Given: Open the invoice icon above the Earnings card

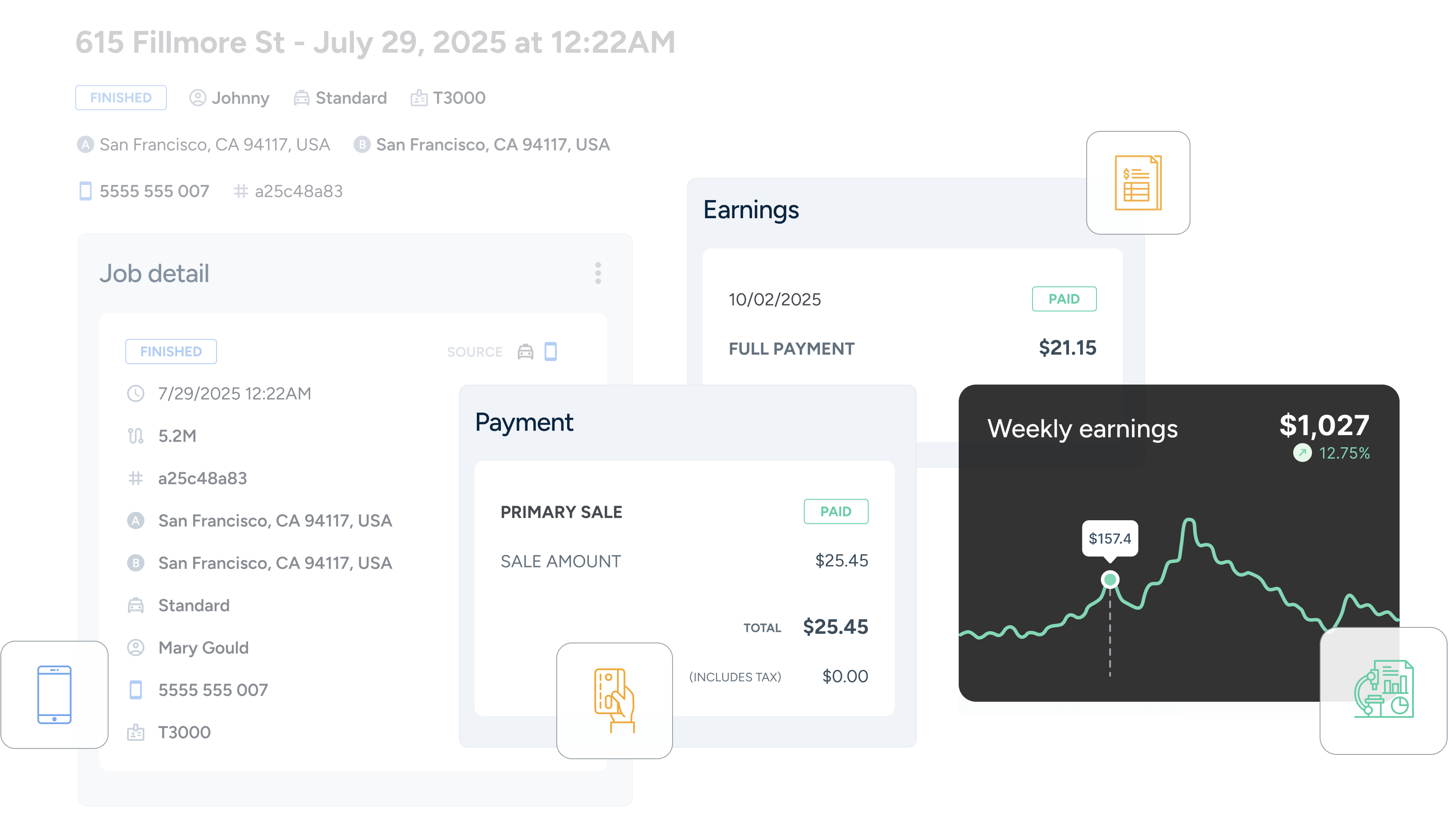Looking at the screenshot, I should pyautogui.click(x=1138, y=183).
